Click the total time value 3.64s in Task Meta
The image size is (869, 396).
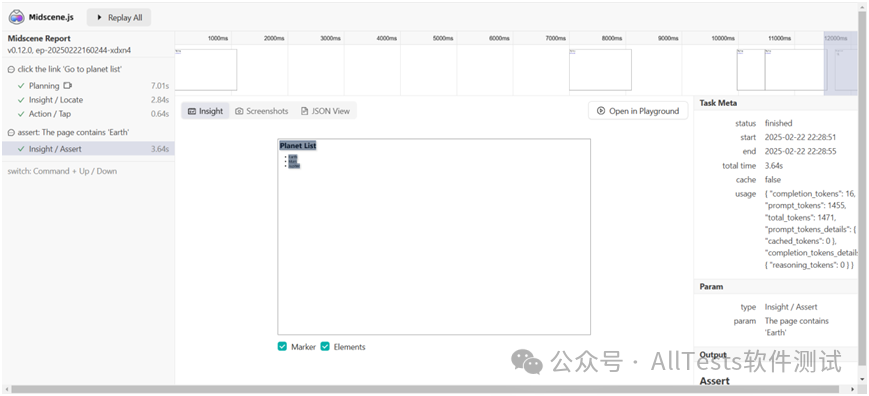(x=774, y=166)
